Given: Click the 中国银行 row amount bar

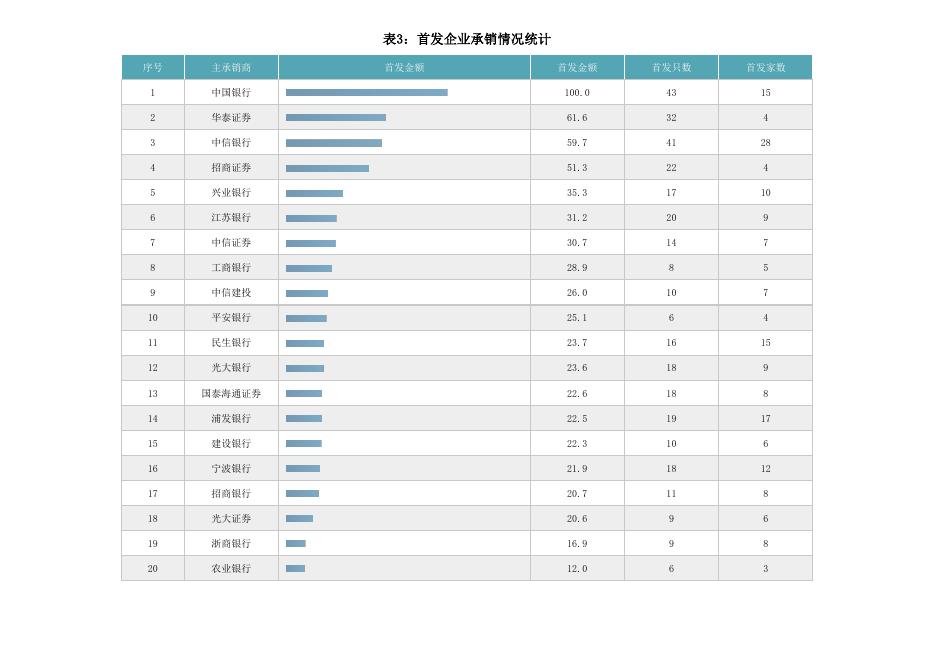Looking at the screenshot, I should click(x=367, y=93).
